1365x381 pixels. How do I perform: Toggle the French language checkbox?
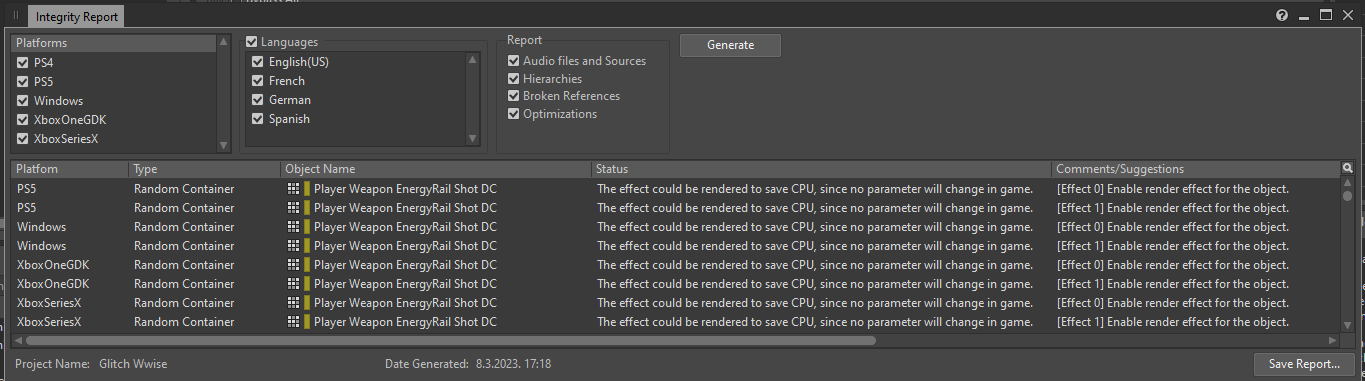tap(258, 81)
